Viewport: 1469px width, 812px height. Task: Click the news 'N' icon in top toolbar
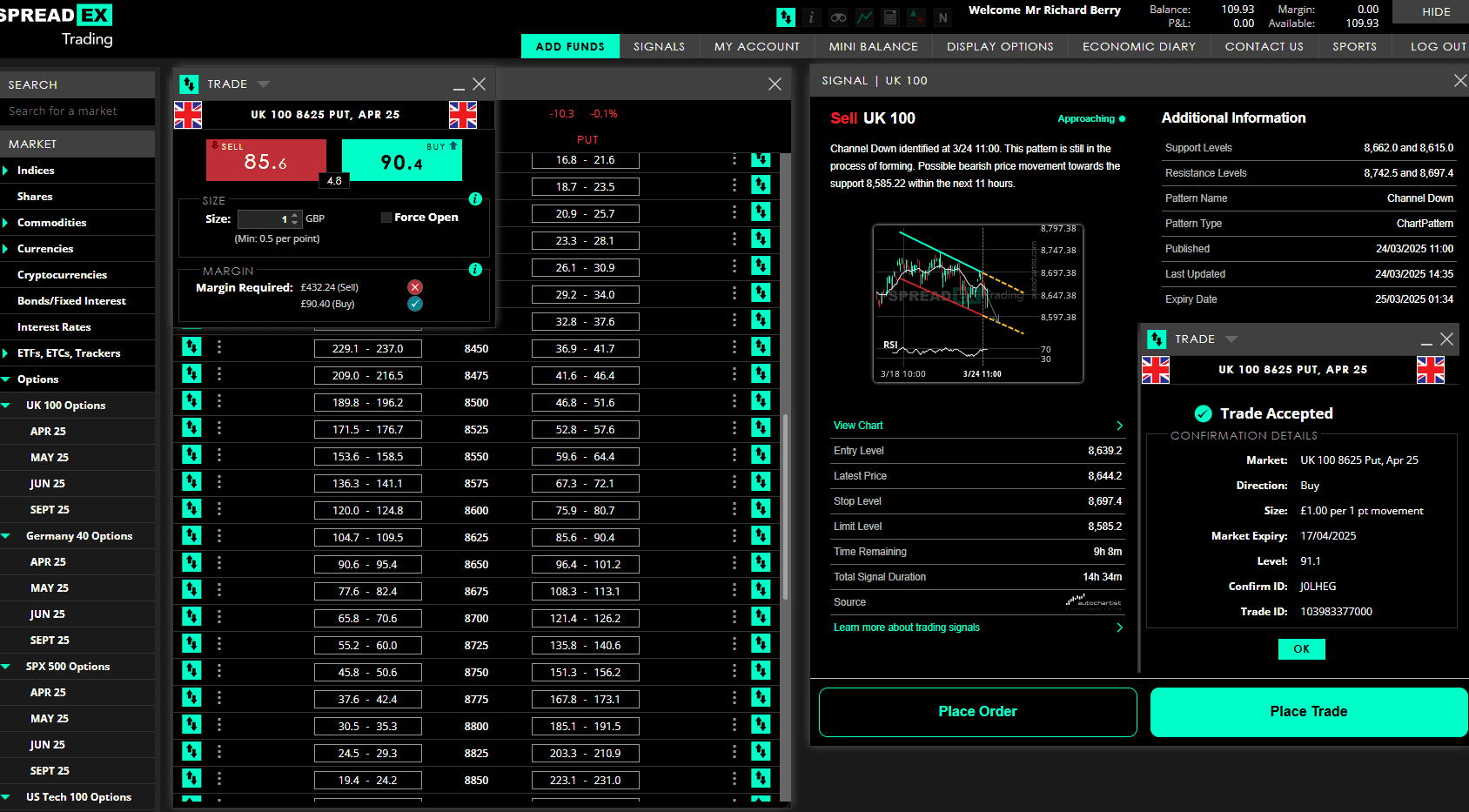tap(942, 17)
